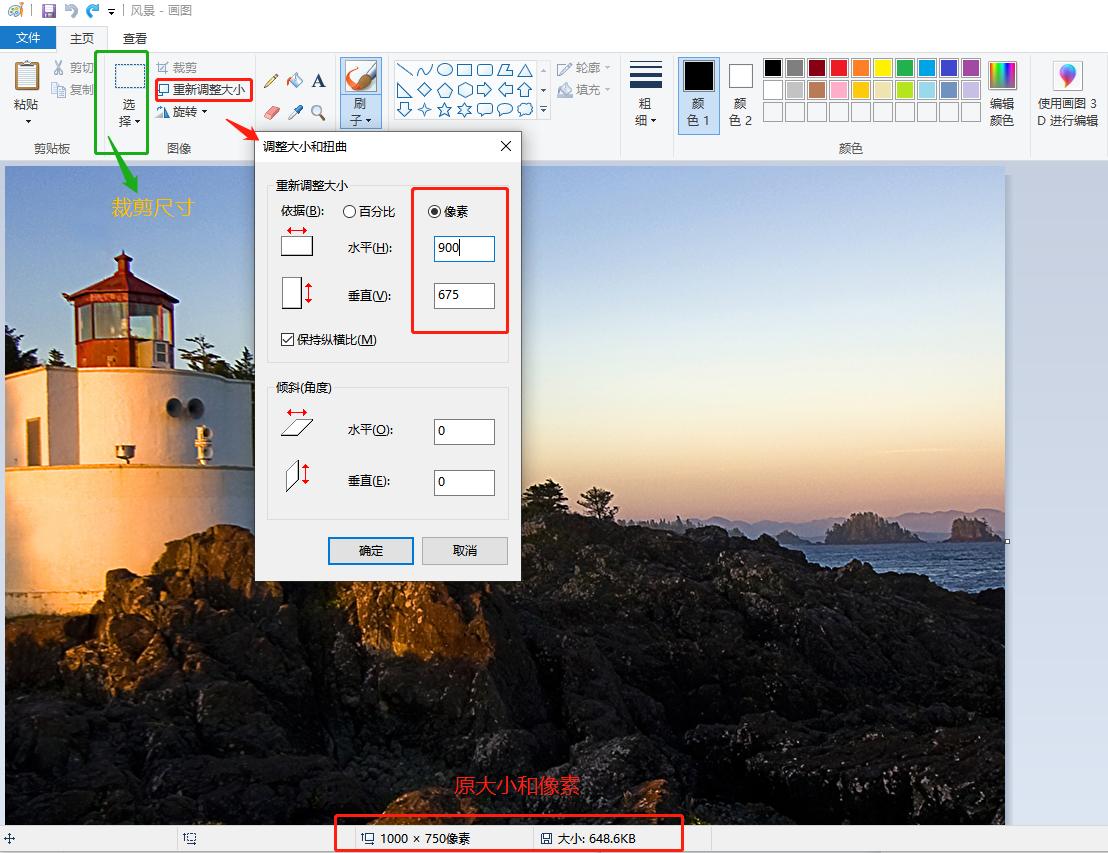Toggle the 保持纵横比 checkbox
This screenshot has width=1108, height=853.
click(x=288, y=340)
